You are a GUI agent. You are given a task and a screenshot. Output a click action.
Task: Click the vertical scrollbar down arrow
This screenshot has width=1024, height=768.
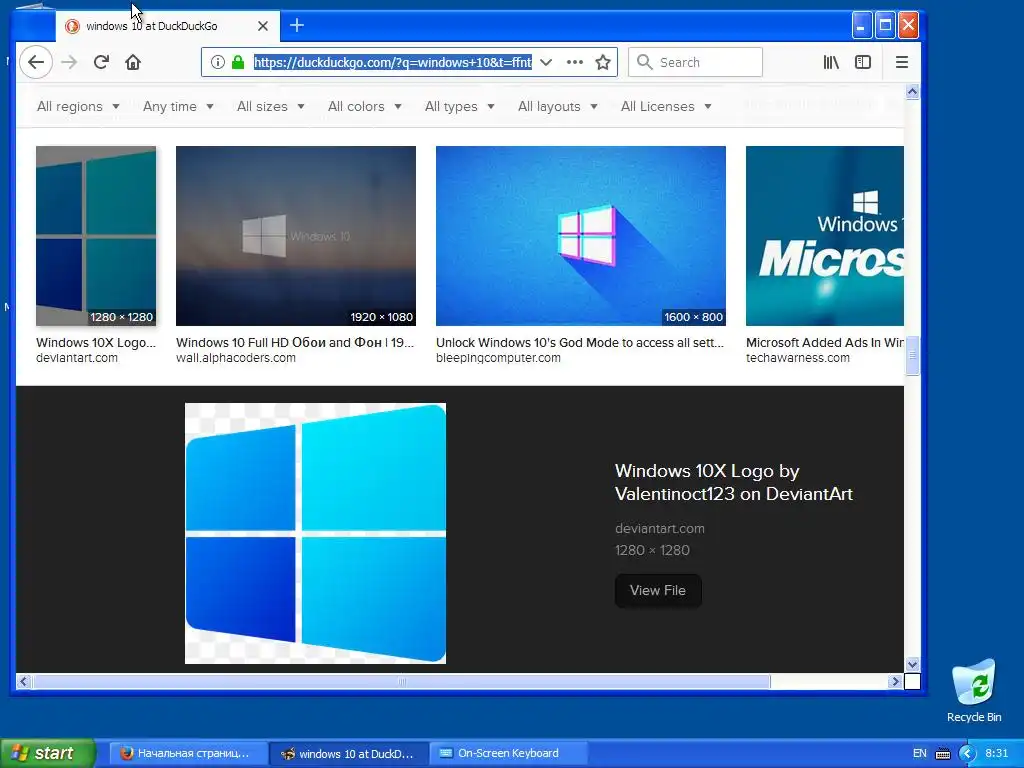[912, 665]
